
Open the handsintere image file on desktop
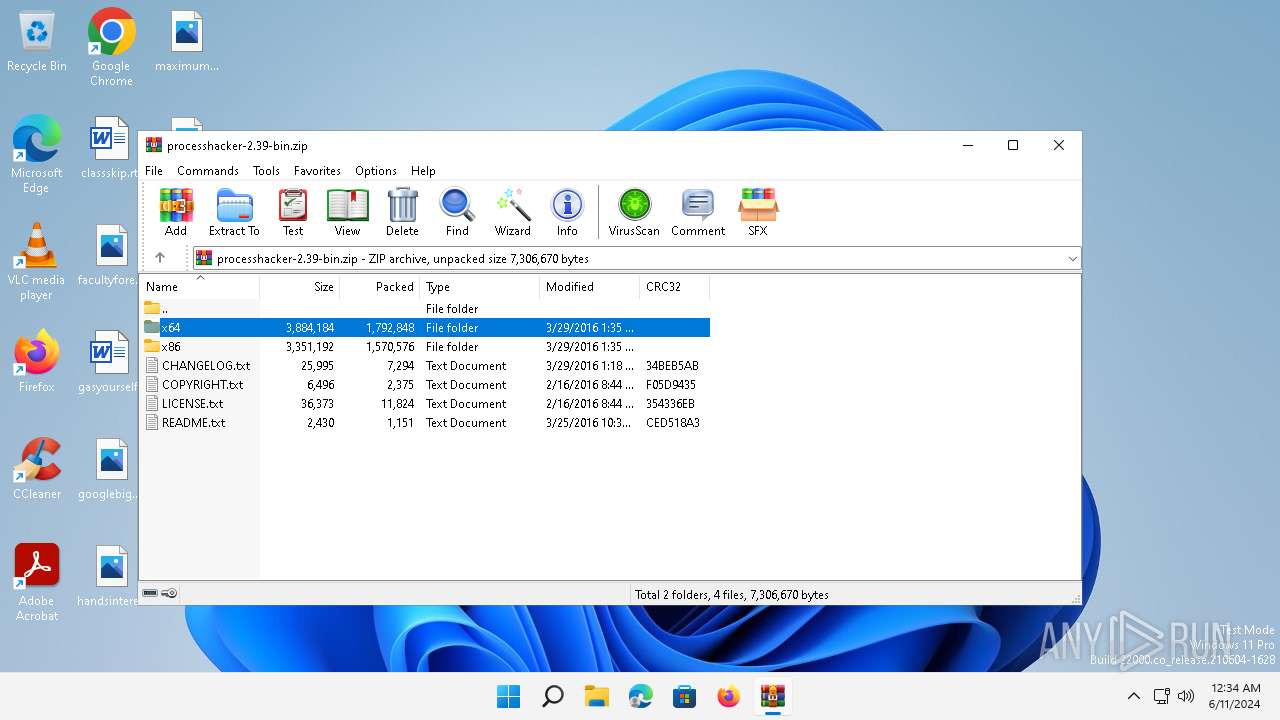[x=111, y=576]
